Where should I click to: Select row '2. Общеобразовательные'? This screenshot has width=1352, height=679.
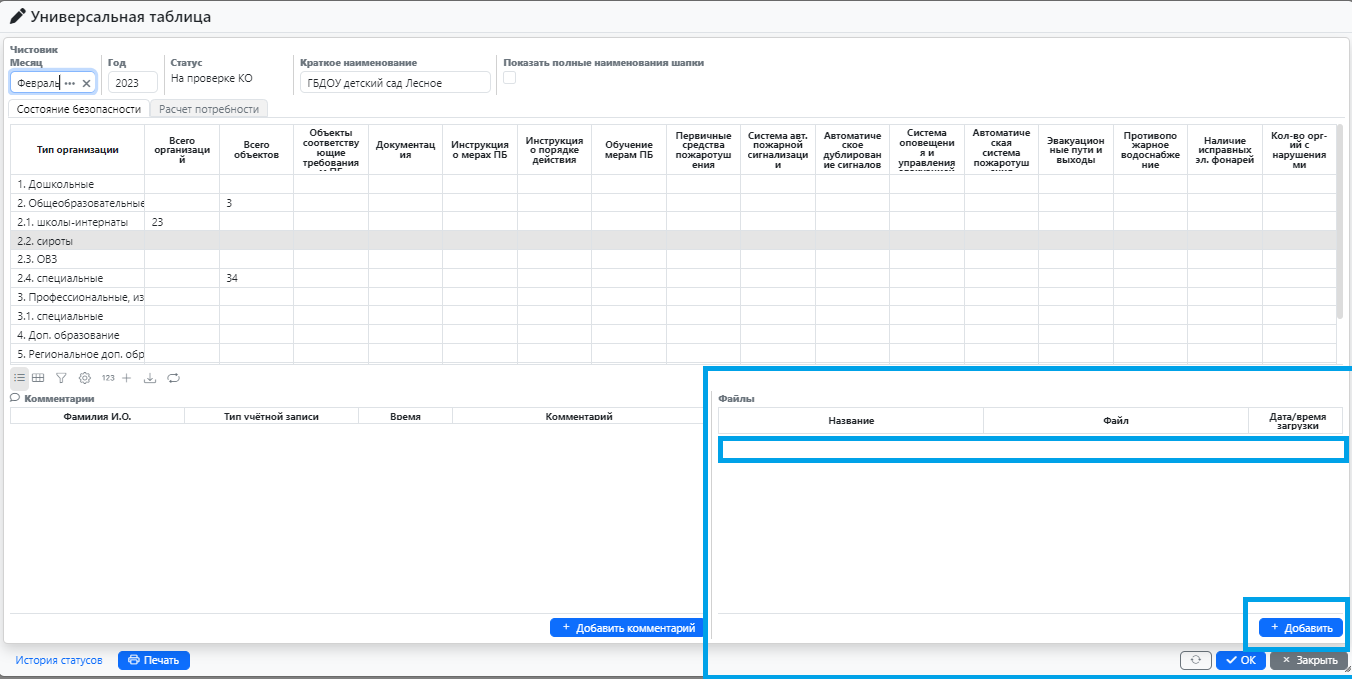point(674,203)
